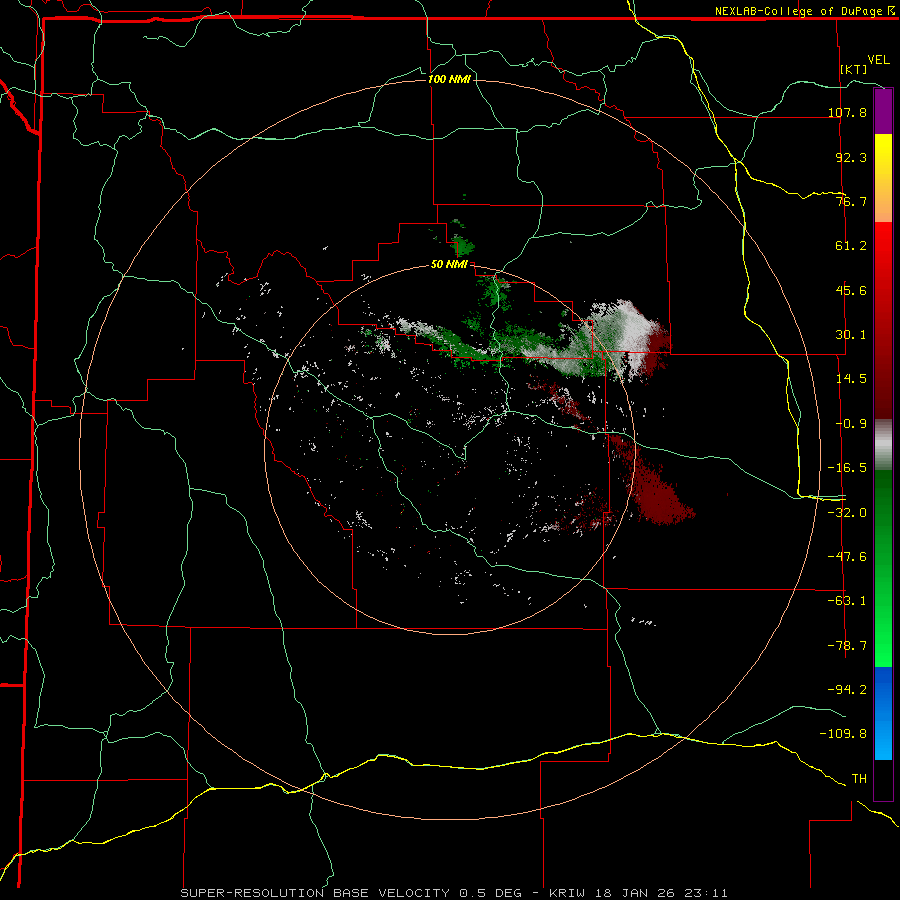This screenshot has width=900, height=900.
Task: Click the NEXLAB-College of DuPage credit text
Action: [x=798, y=11]
